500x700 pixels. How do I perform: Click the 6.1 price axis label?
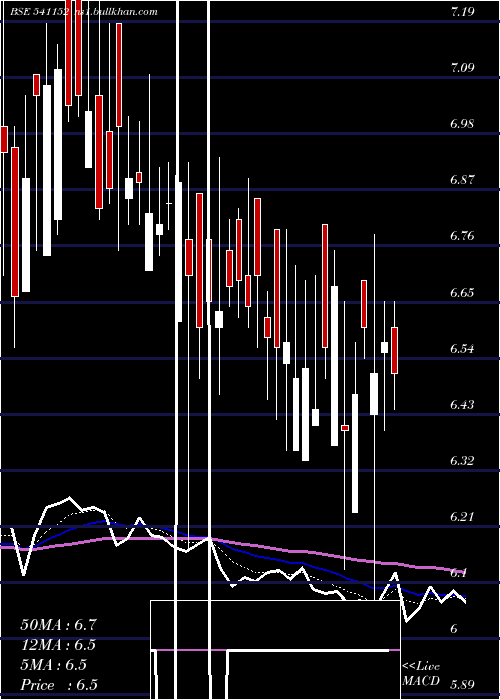459,573
